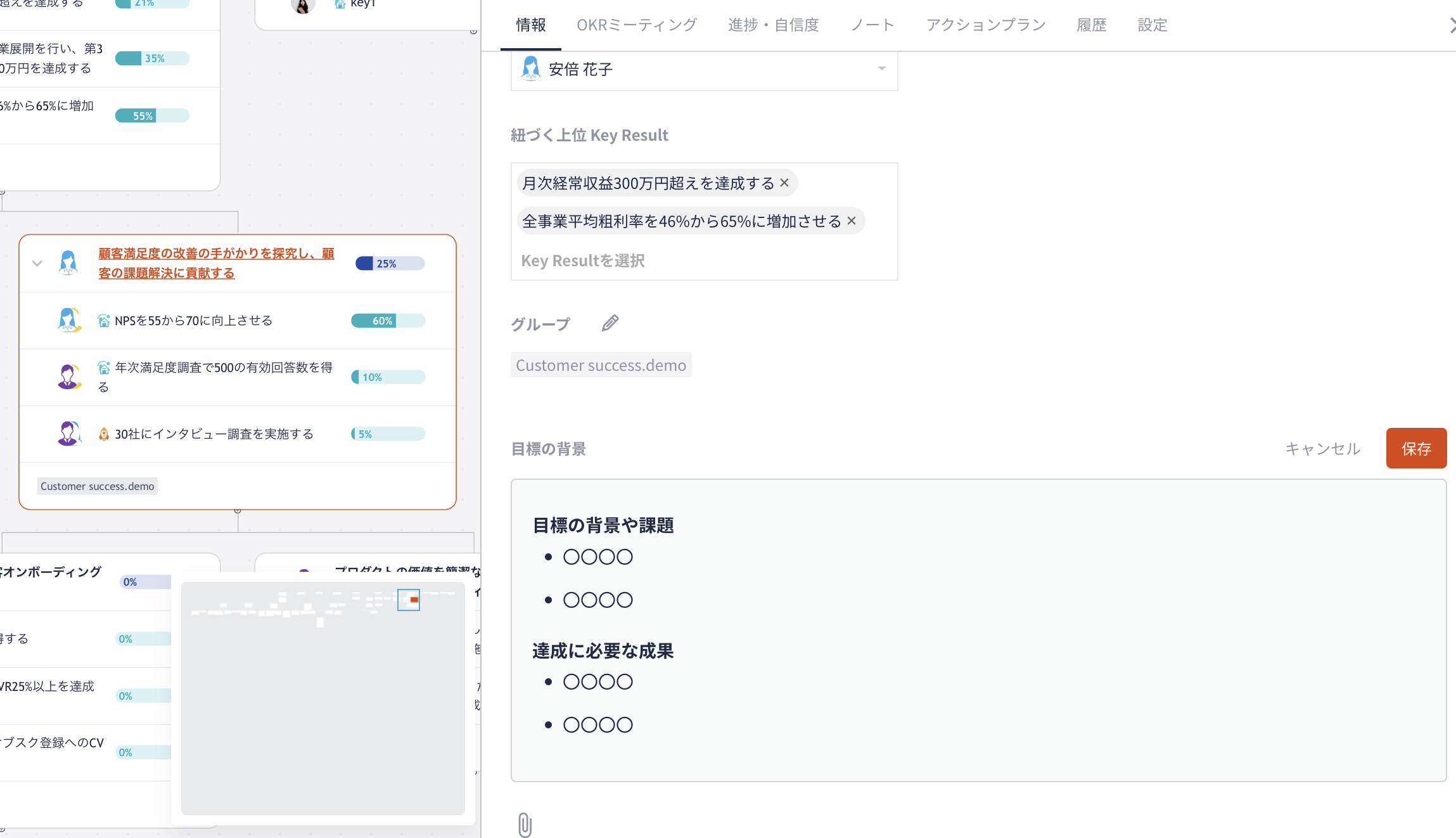The width and height of the screenshot is (1456, 838).
Task: Click the avatar beside 年次満足度調査 key result
Action: pyautogui.click(x=69, y=377)
